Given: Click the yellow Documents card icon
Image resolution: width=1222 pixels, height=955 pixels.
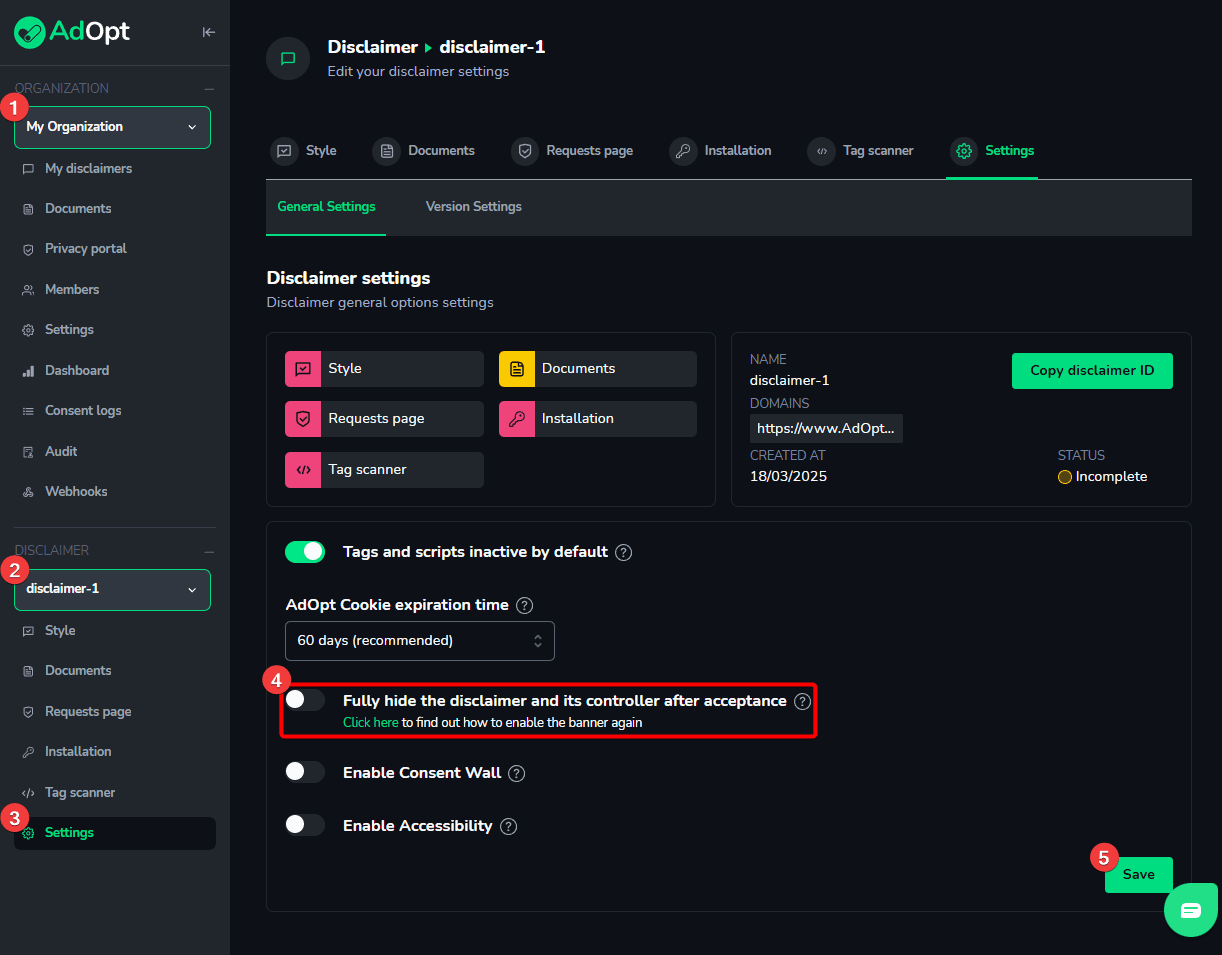Looking at the screenshot, I should (x=517, y=369).
